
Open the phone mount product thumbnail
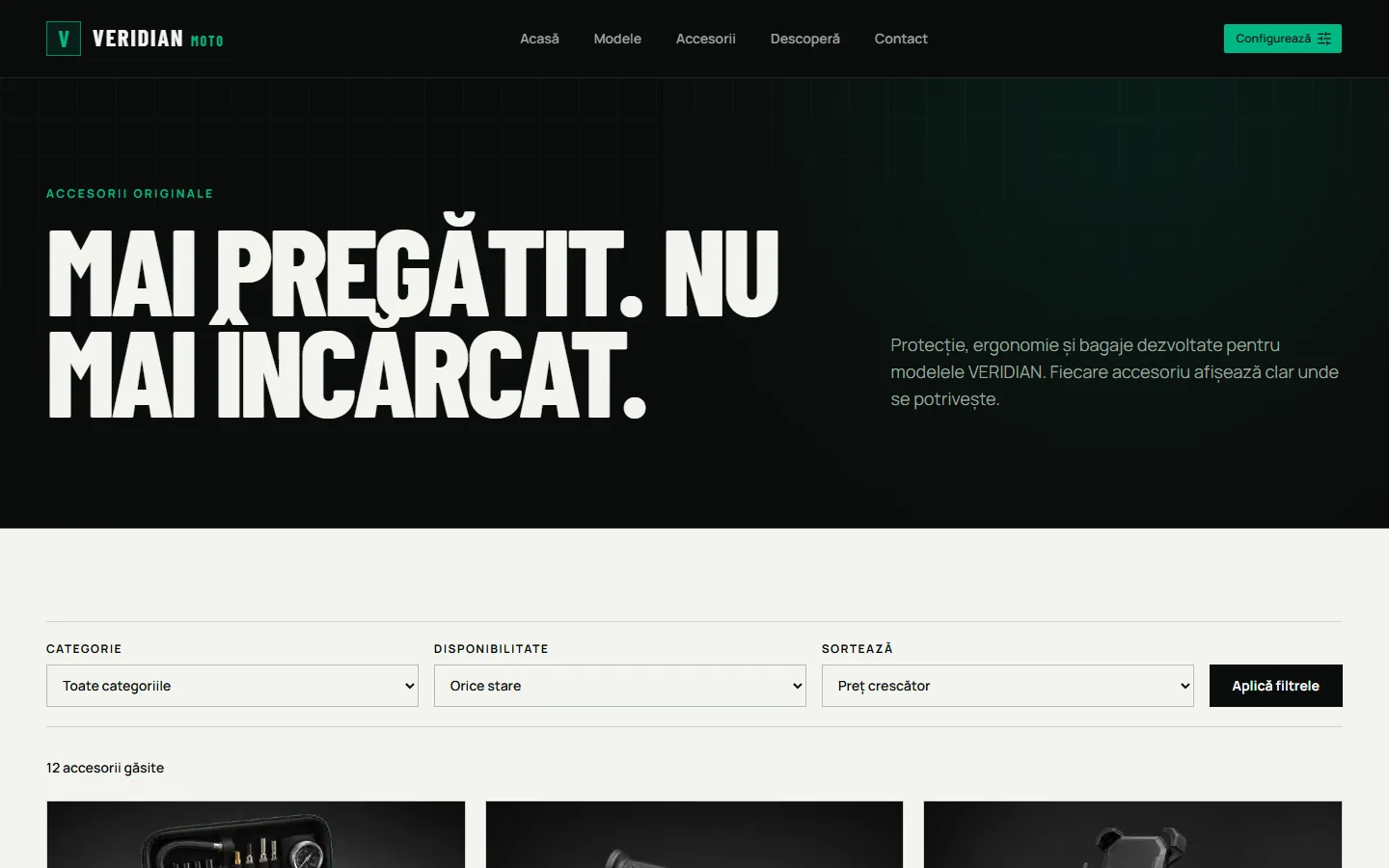(x=1132, y=834)
